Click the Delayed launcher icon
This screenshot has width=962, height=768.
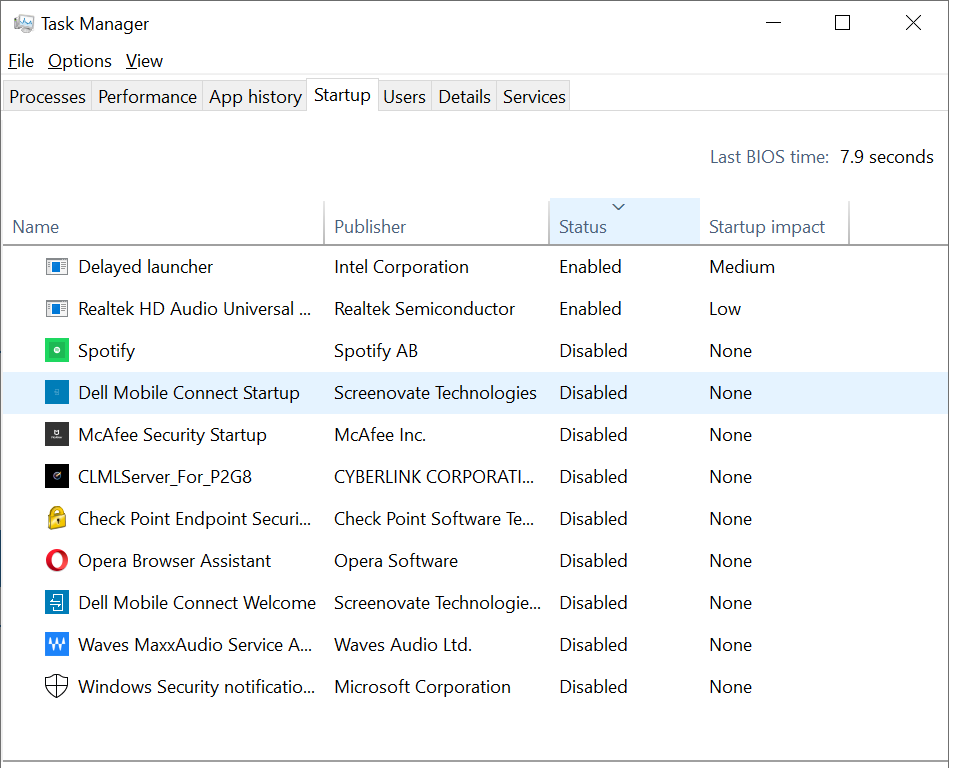pos(57,267)
